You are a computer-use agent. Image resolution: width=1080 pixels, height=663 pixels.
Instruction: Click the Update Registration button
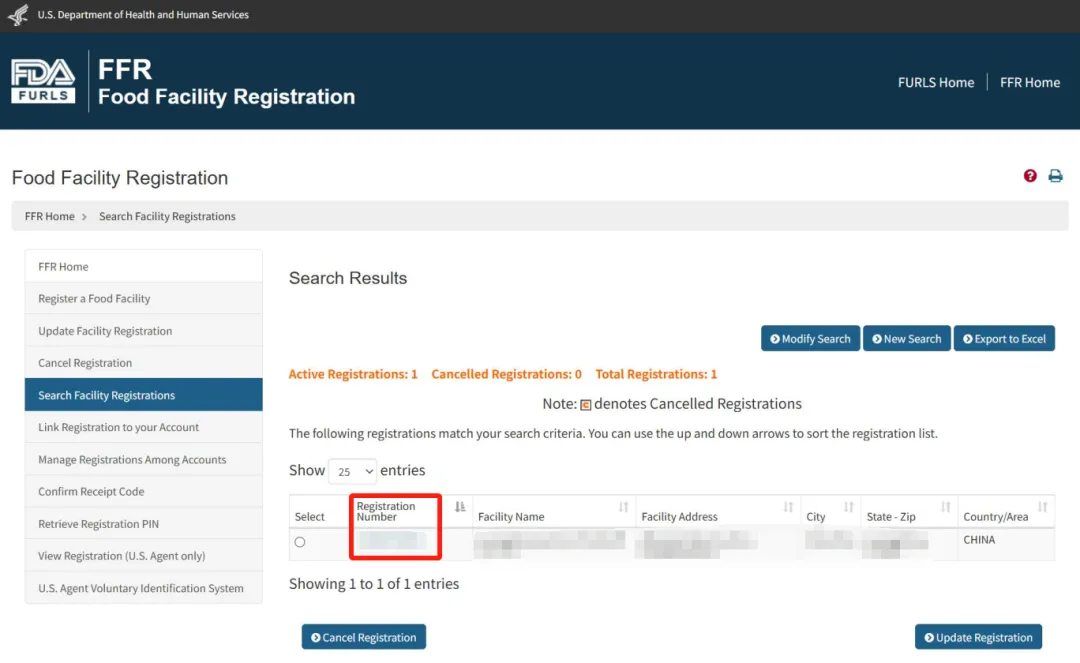tap(978, 638)
